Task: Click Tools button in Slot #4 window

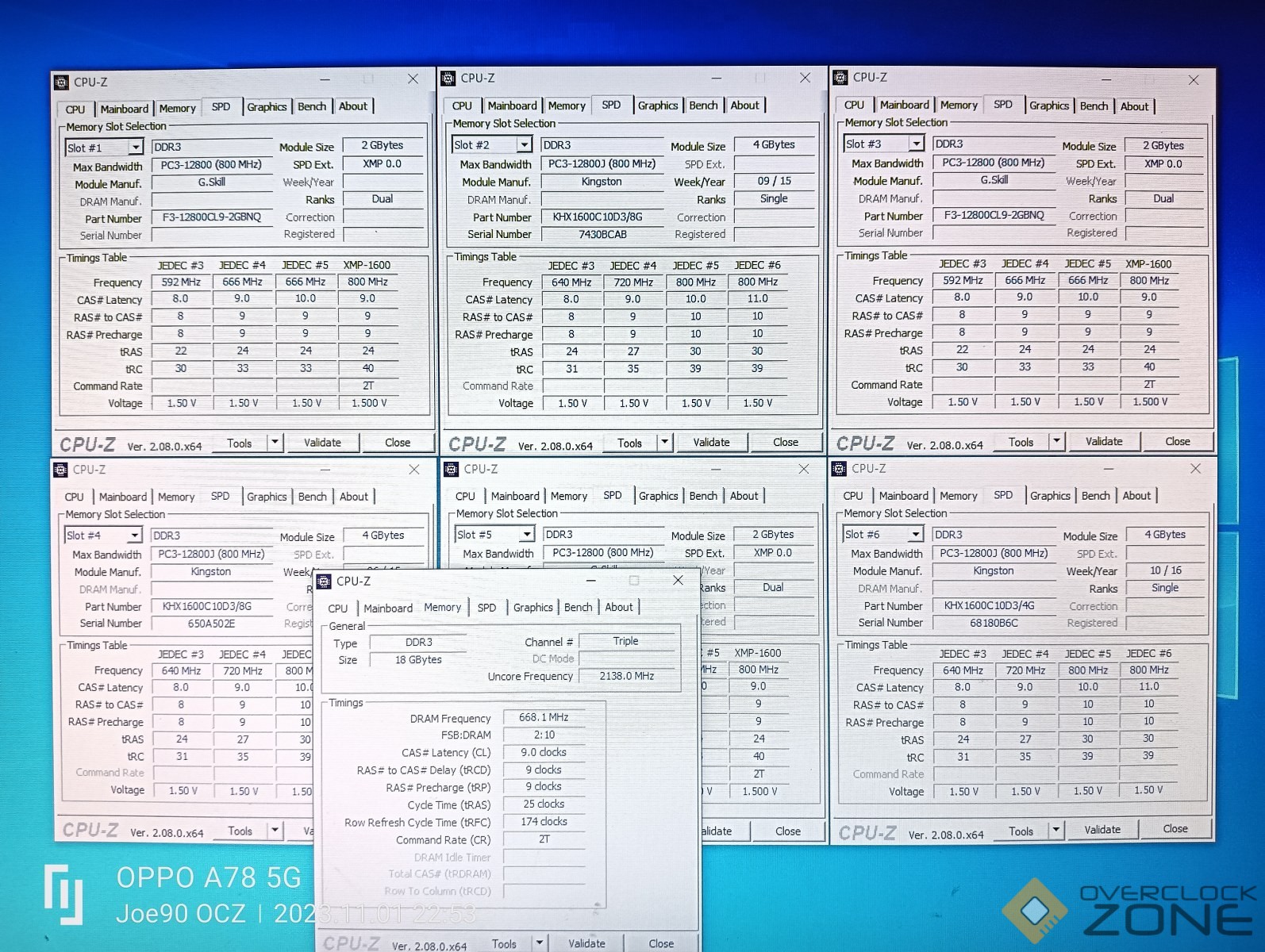Action: pos(240,831)
